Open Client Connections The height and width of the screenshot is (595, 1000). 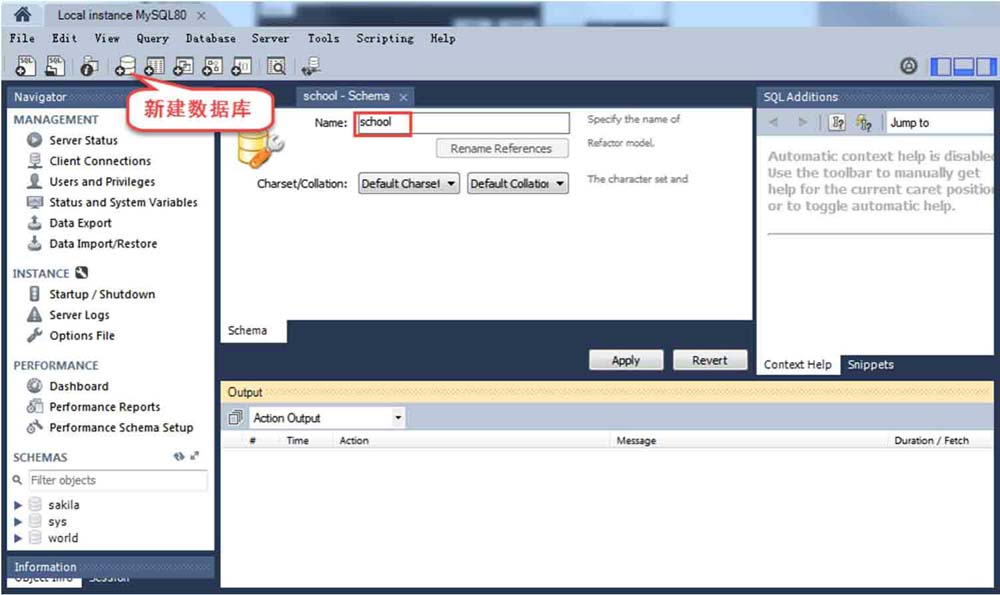point(99,161)
